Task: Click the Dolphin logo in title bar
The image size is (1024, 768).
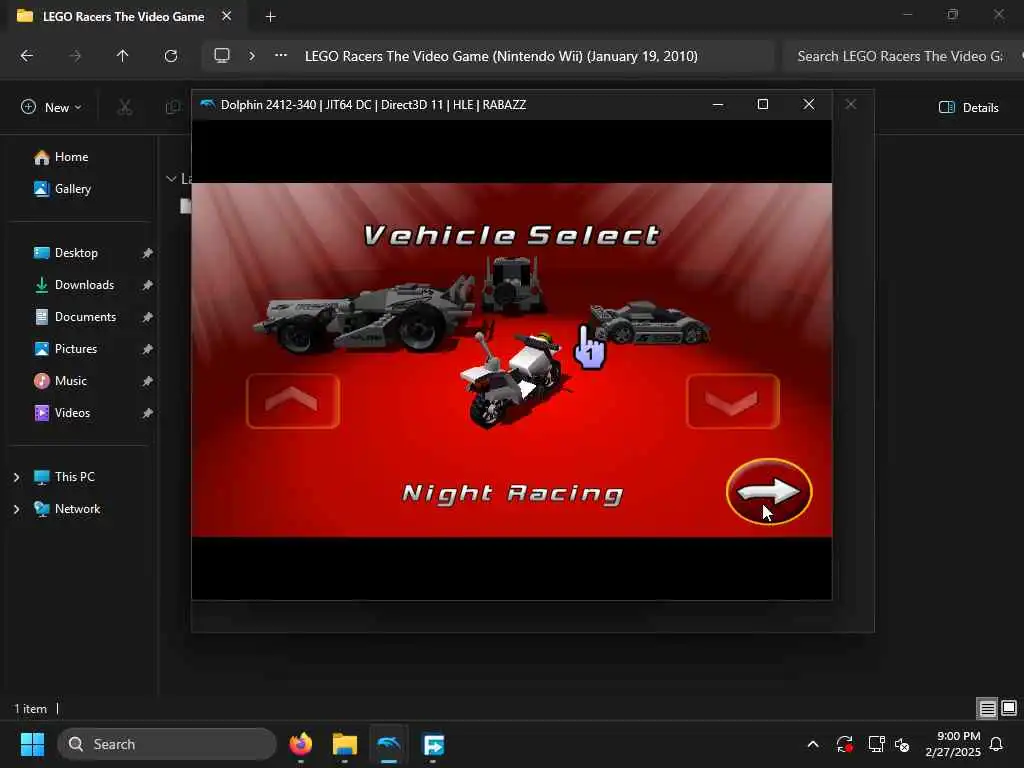Action: [208, 104]
